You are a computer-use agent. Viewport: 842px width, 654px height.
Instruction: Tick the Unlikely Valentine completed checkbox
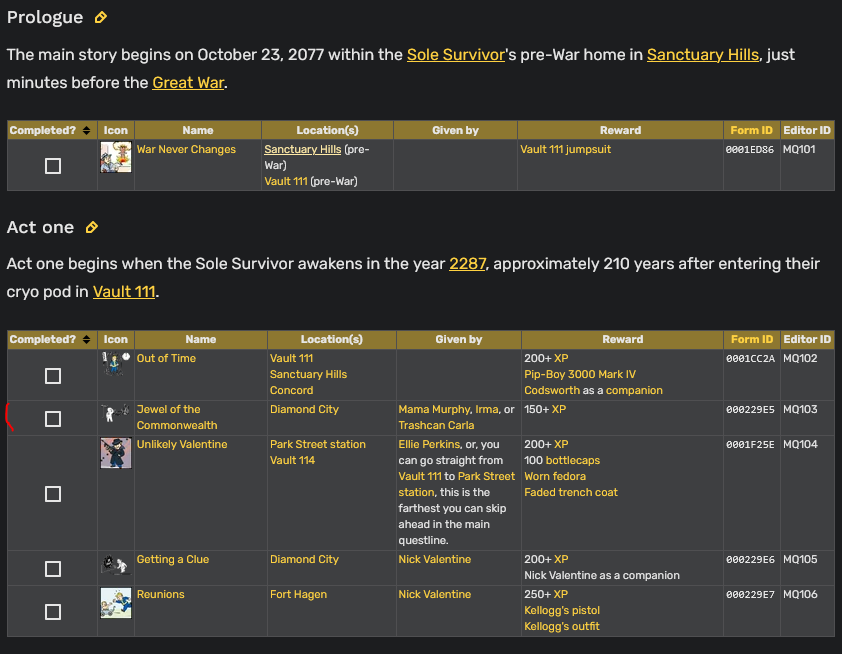53,494
